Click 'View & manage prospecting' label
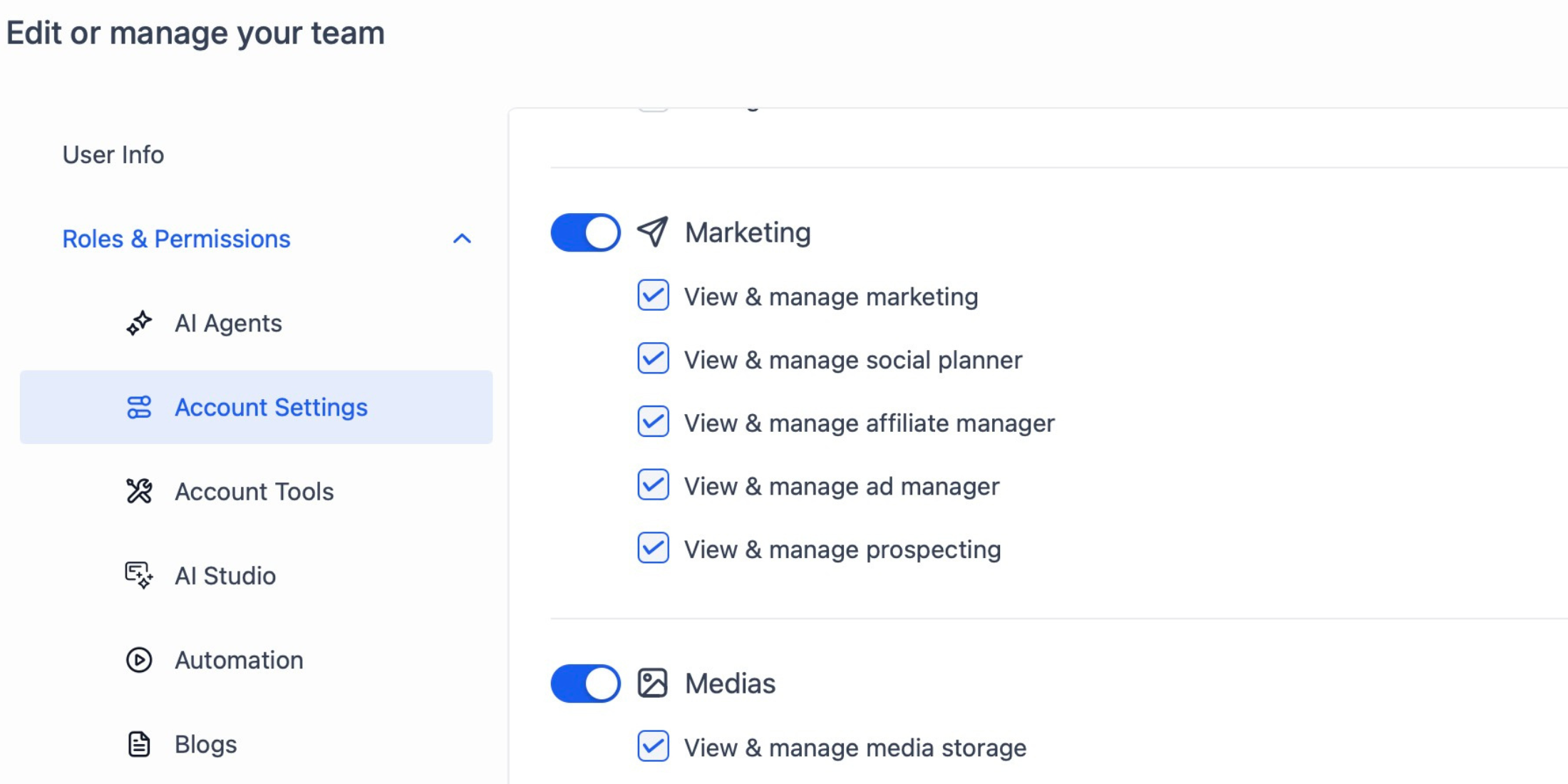The image size is (1568, 784). click(842, 550)
